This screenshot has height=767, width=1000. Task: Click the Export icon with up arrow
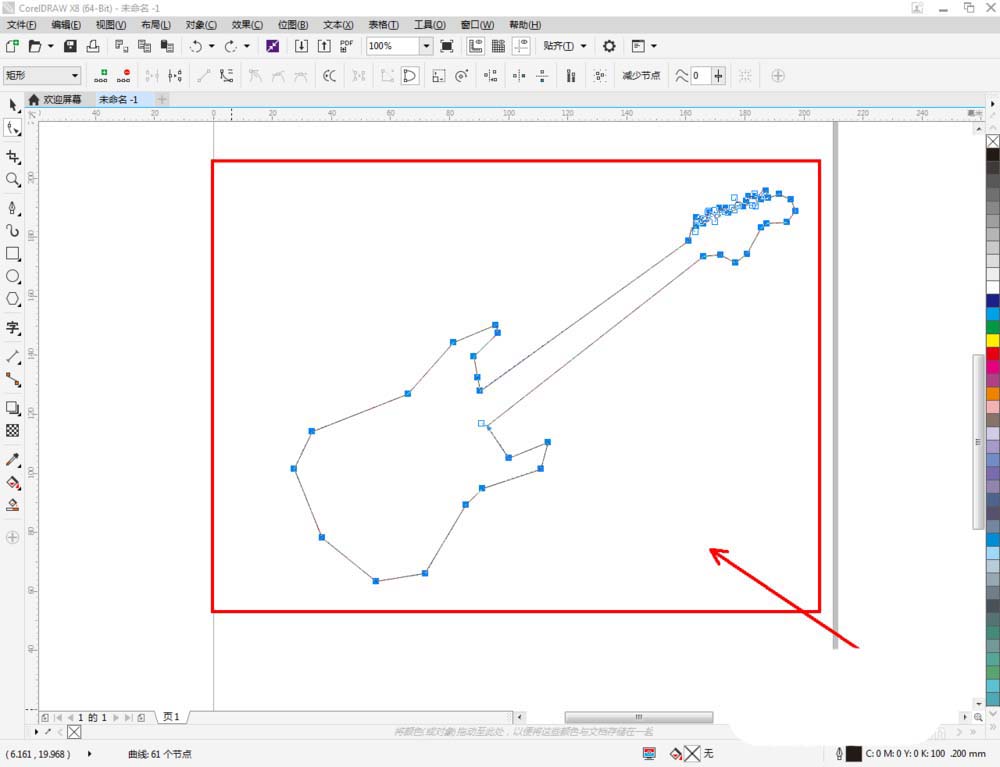(x=324, y=46)
